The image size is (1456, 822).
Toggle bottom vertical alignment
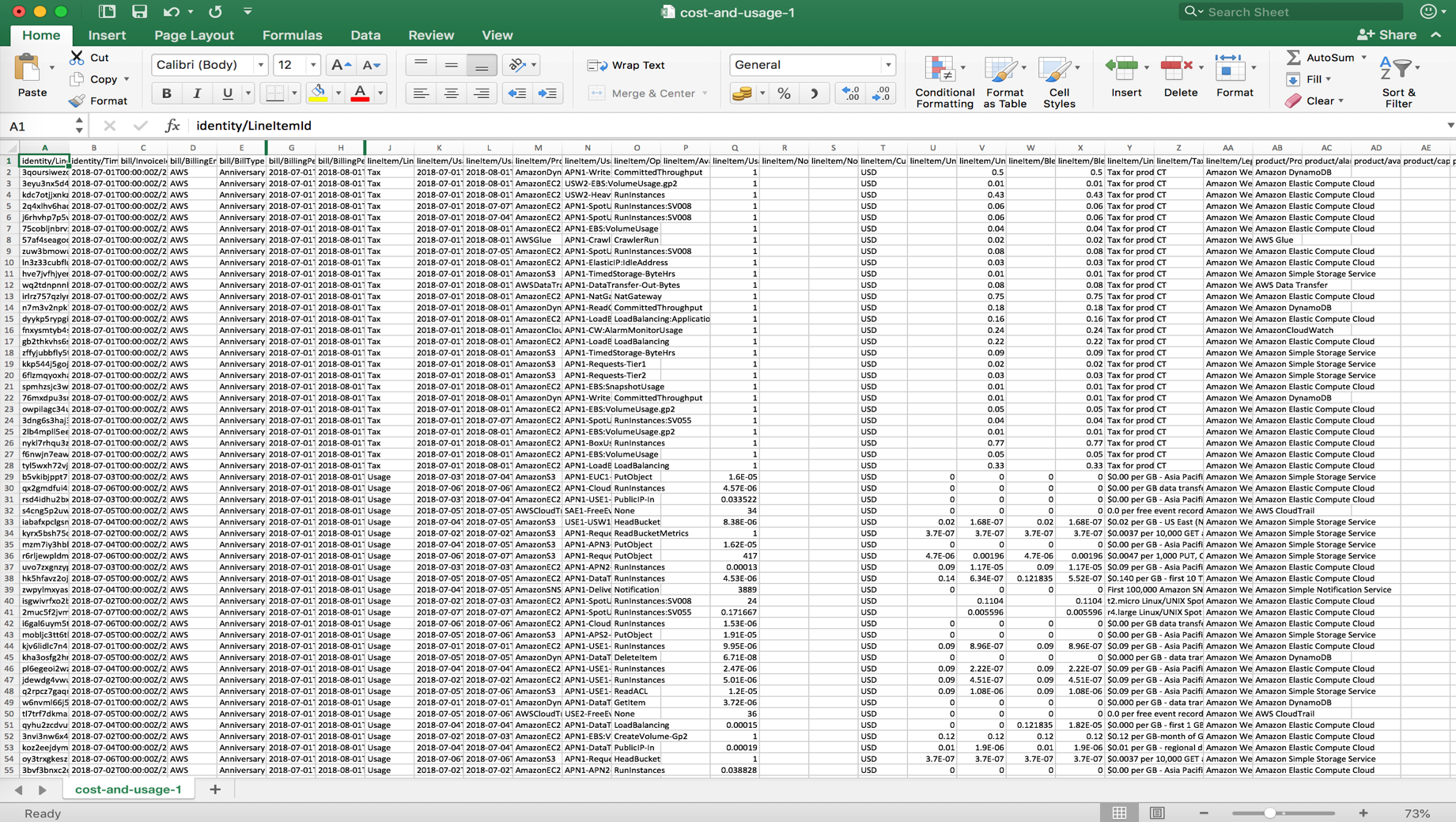(481, 65)
